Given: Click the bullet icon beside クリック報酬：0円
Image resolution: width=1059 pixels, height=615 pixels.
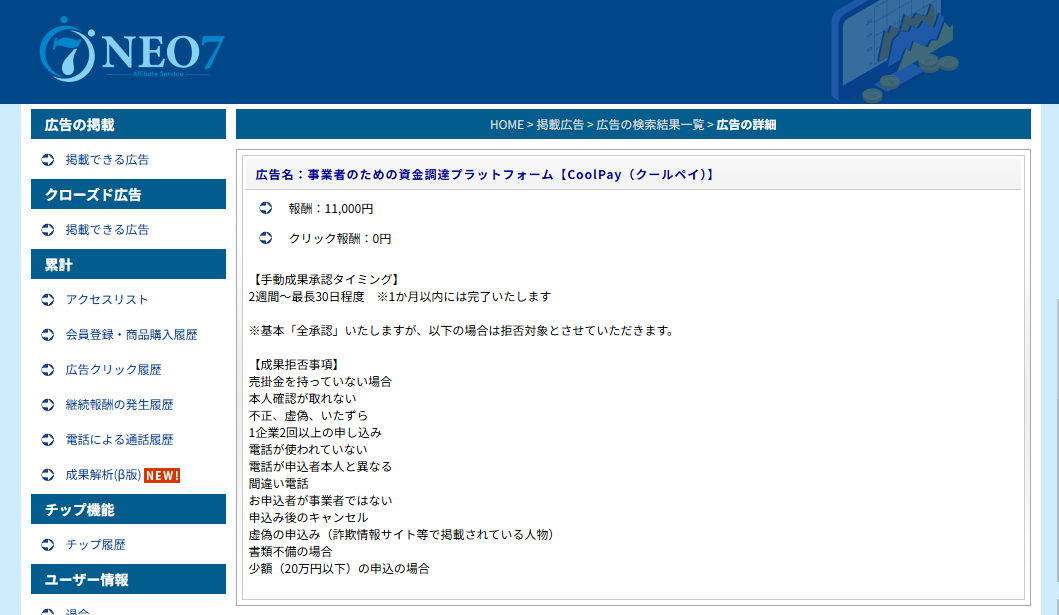Looking at the screenshot, I should click(266, 238).
